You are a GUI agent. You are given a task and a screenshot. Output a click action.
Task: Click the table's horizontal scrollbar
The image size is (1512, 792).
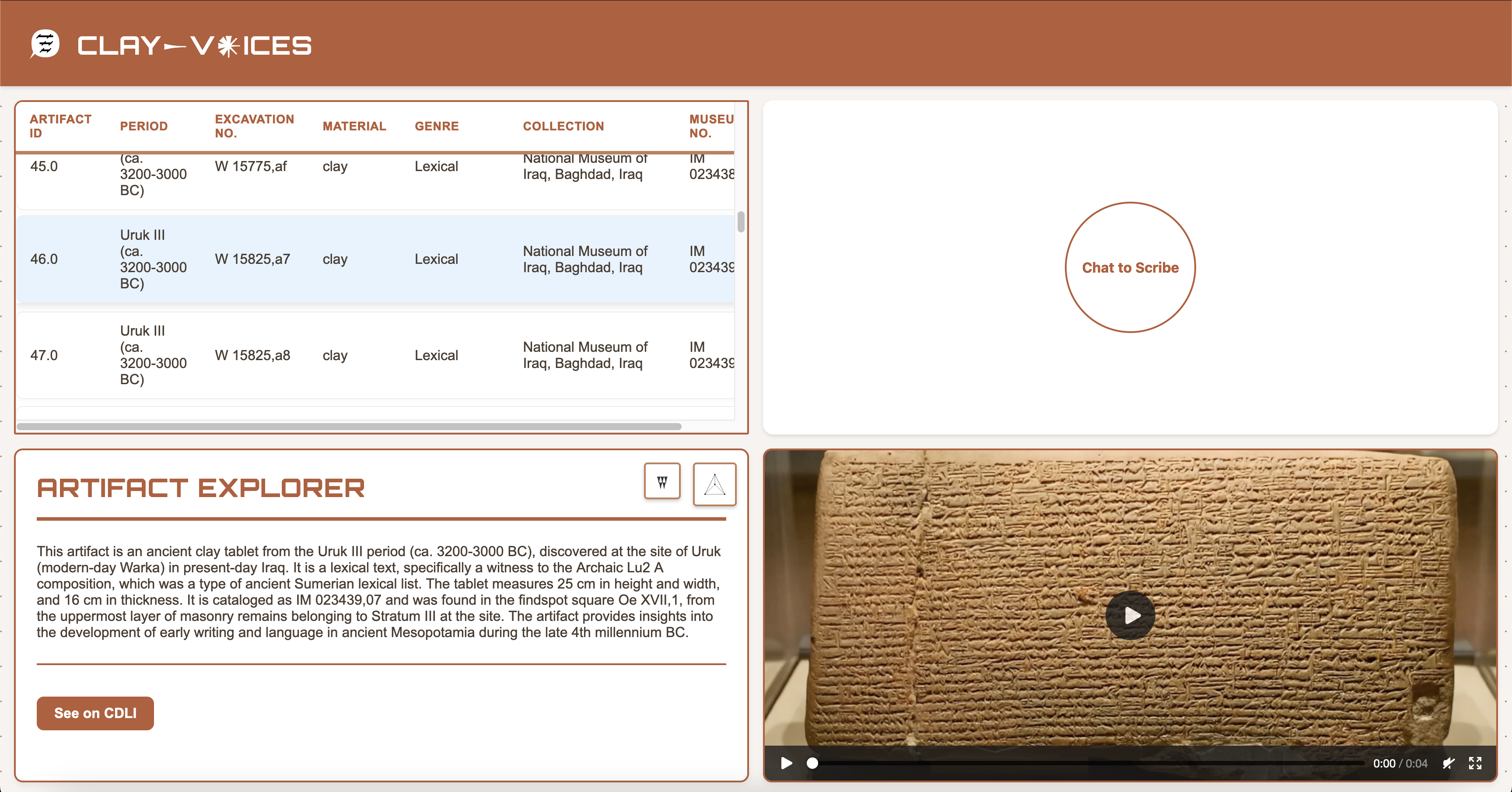(349, 426)
